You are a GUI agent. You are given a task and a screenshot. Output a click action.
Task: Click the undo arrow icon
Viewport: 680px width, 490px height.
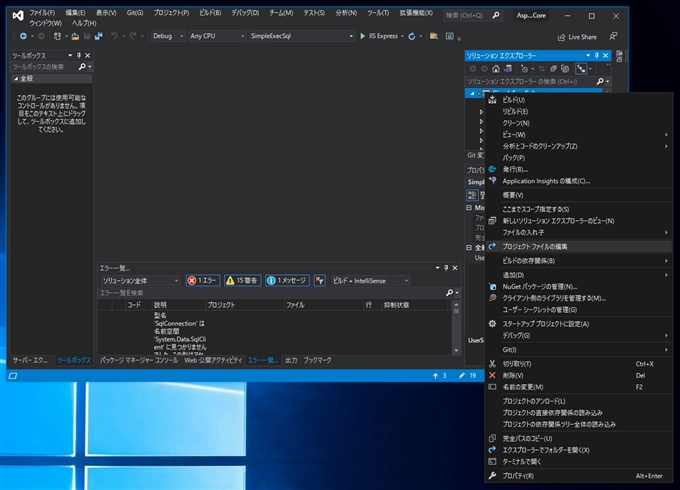click(114, 36)
